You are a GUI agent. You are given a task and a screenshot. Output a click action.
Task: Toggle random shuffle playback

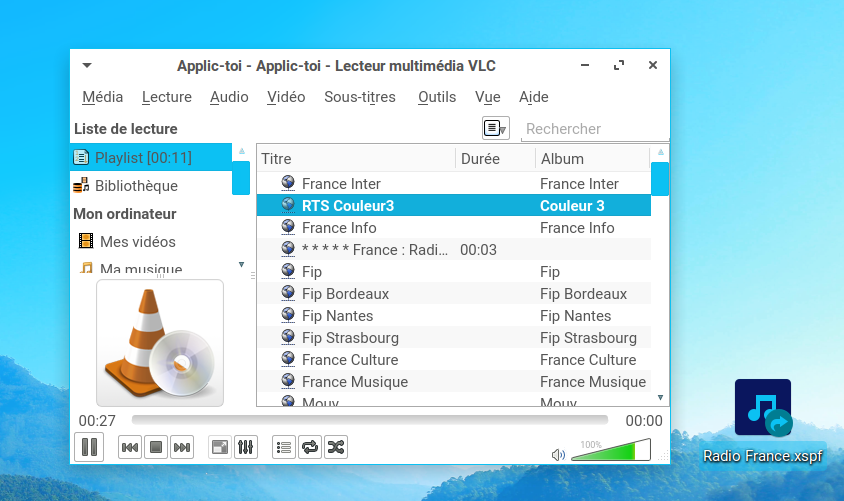336,447
